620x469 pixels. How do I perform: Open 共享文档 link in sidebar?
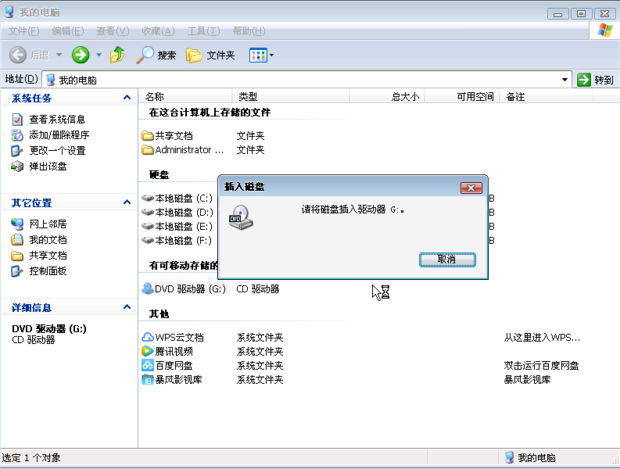[48, 255]
